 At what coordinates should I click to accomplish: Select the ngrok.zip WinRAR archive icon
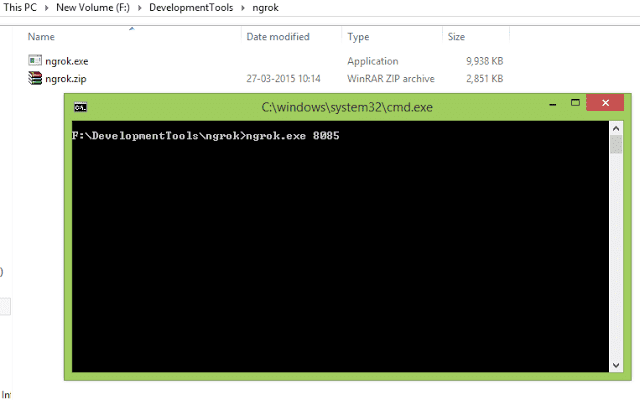[35, 78]
